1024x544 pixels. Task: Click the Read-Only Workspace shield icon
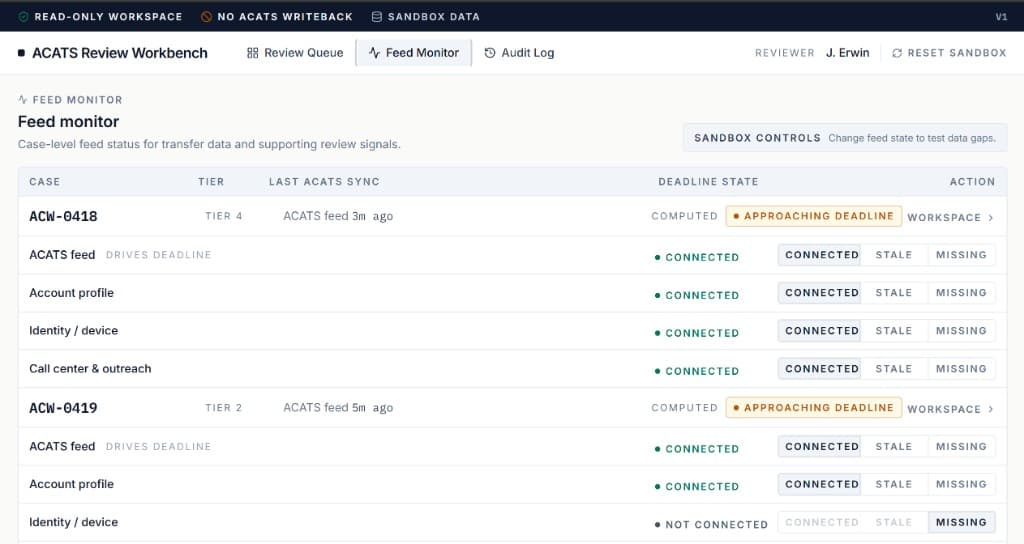24,16
